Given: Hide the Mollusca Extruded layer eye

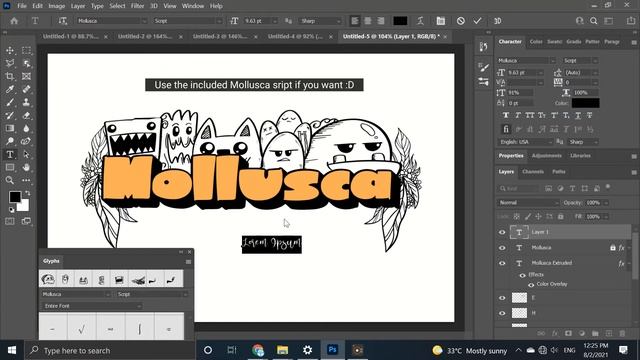Looking at the screenshot, I should point(502,263).
